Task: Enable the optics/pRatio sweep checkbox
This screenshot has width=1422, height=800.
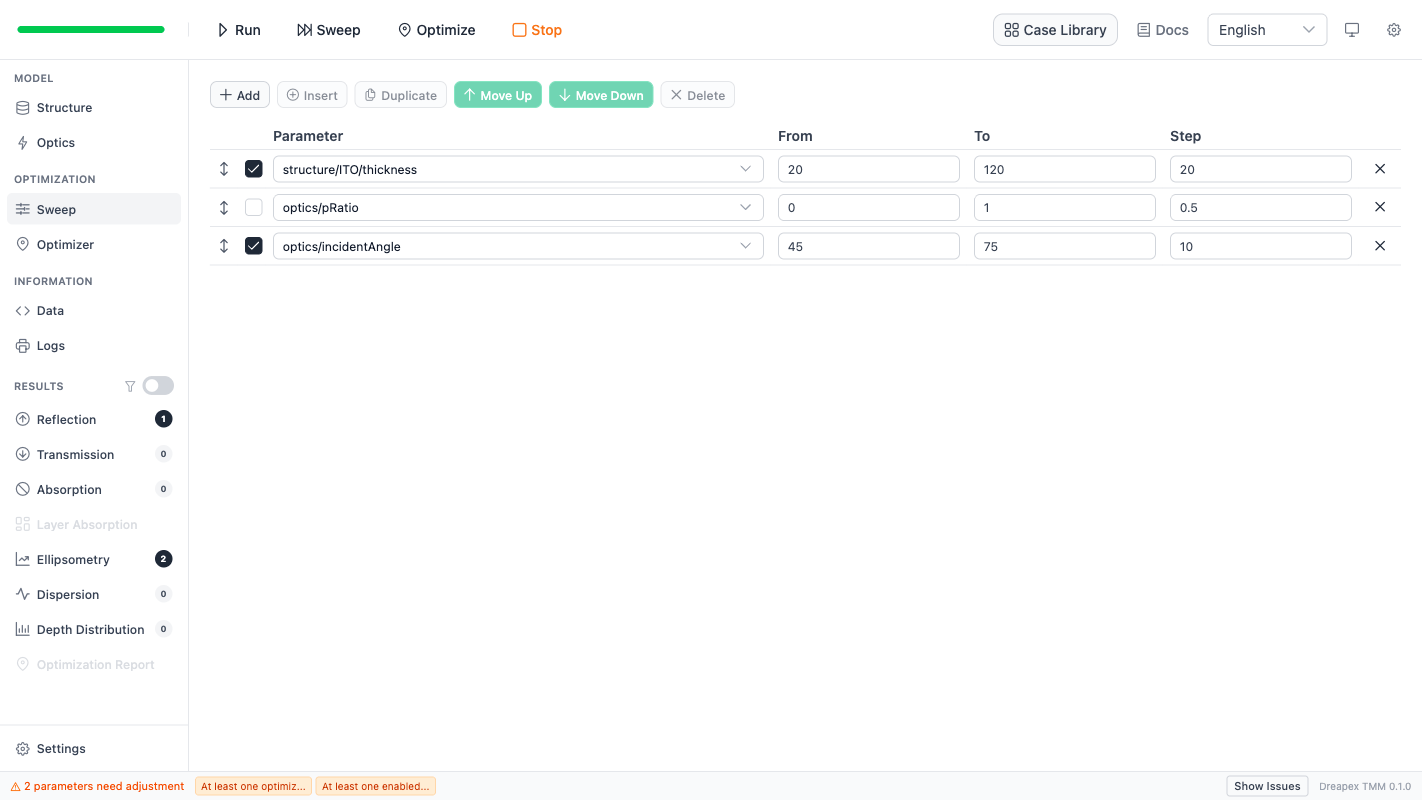Action: click(254, 207)
